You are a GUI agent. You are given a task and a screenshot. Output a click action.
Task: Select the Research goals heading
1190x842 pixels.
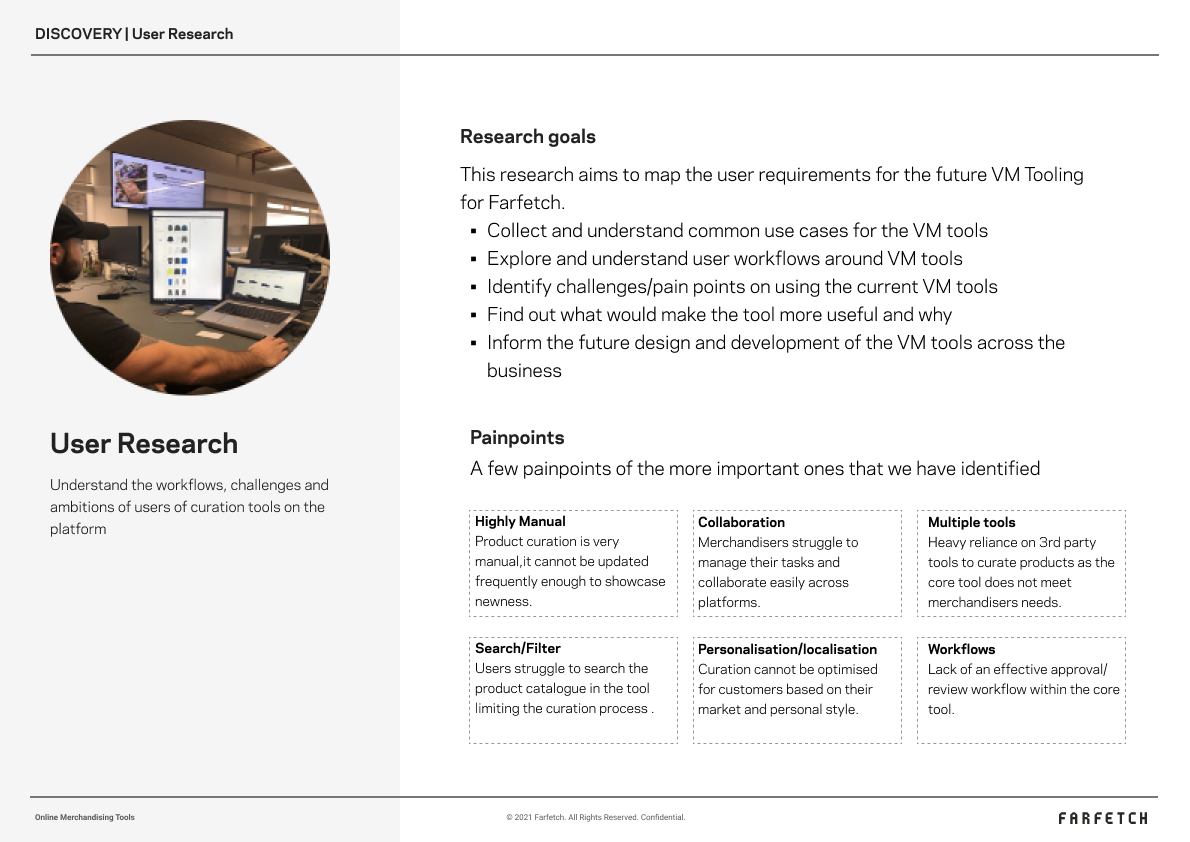tap(527, 137)
